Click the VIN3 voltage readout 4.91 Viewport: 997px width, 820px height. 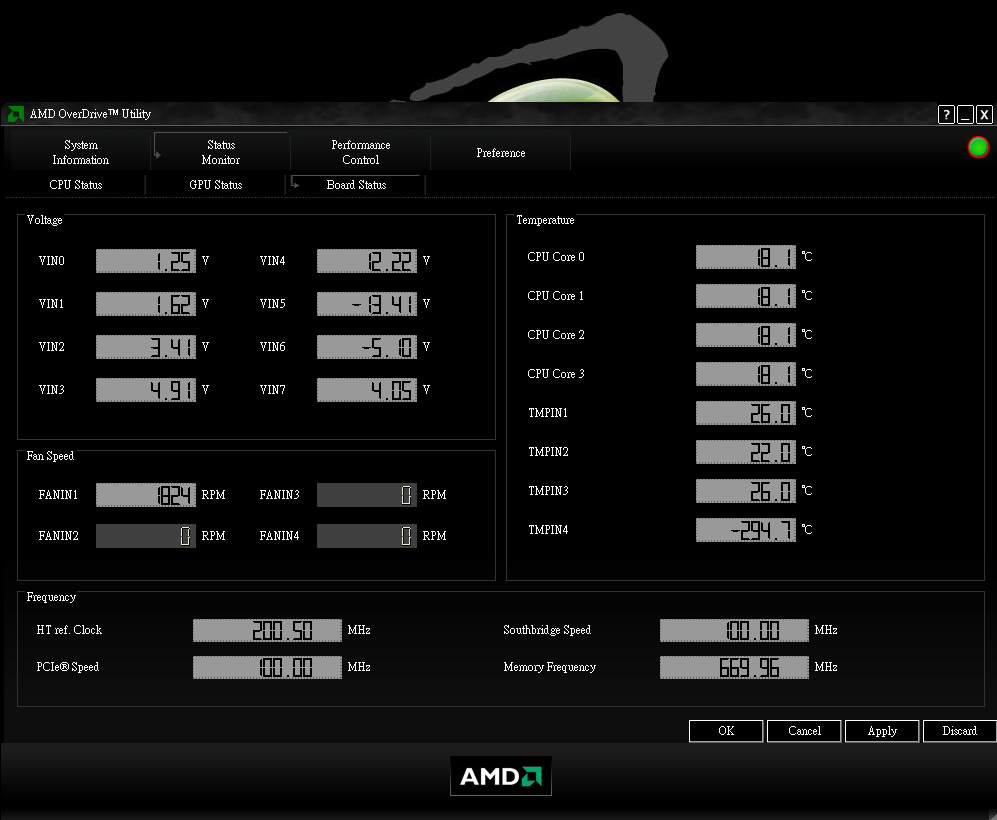[x=146, y=390]
